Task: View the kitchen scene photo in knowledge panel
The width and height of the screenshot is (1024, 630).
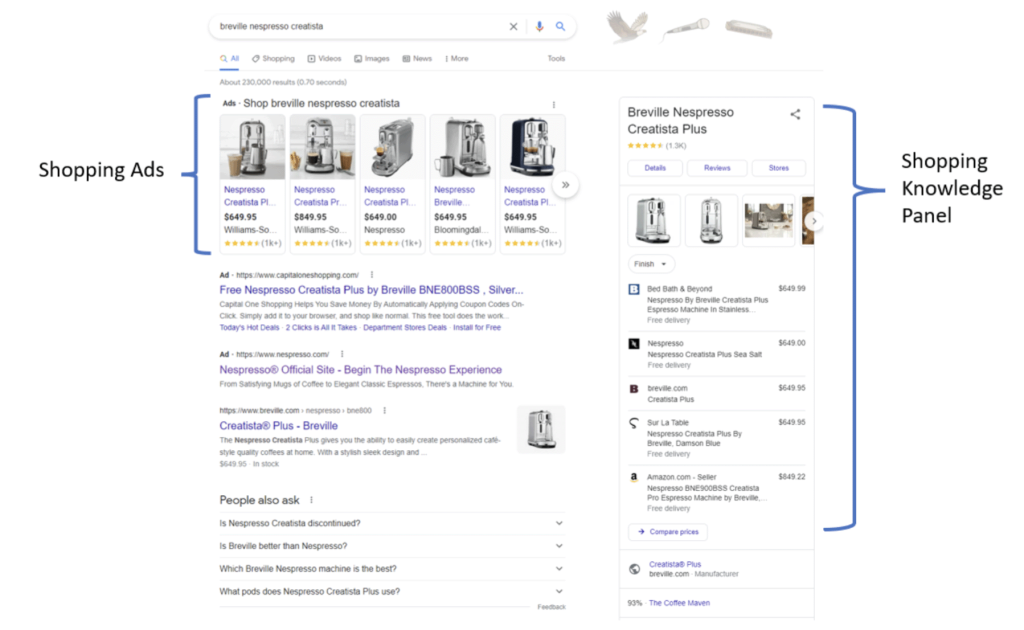Action: point(769,220)
